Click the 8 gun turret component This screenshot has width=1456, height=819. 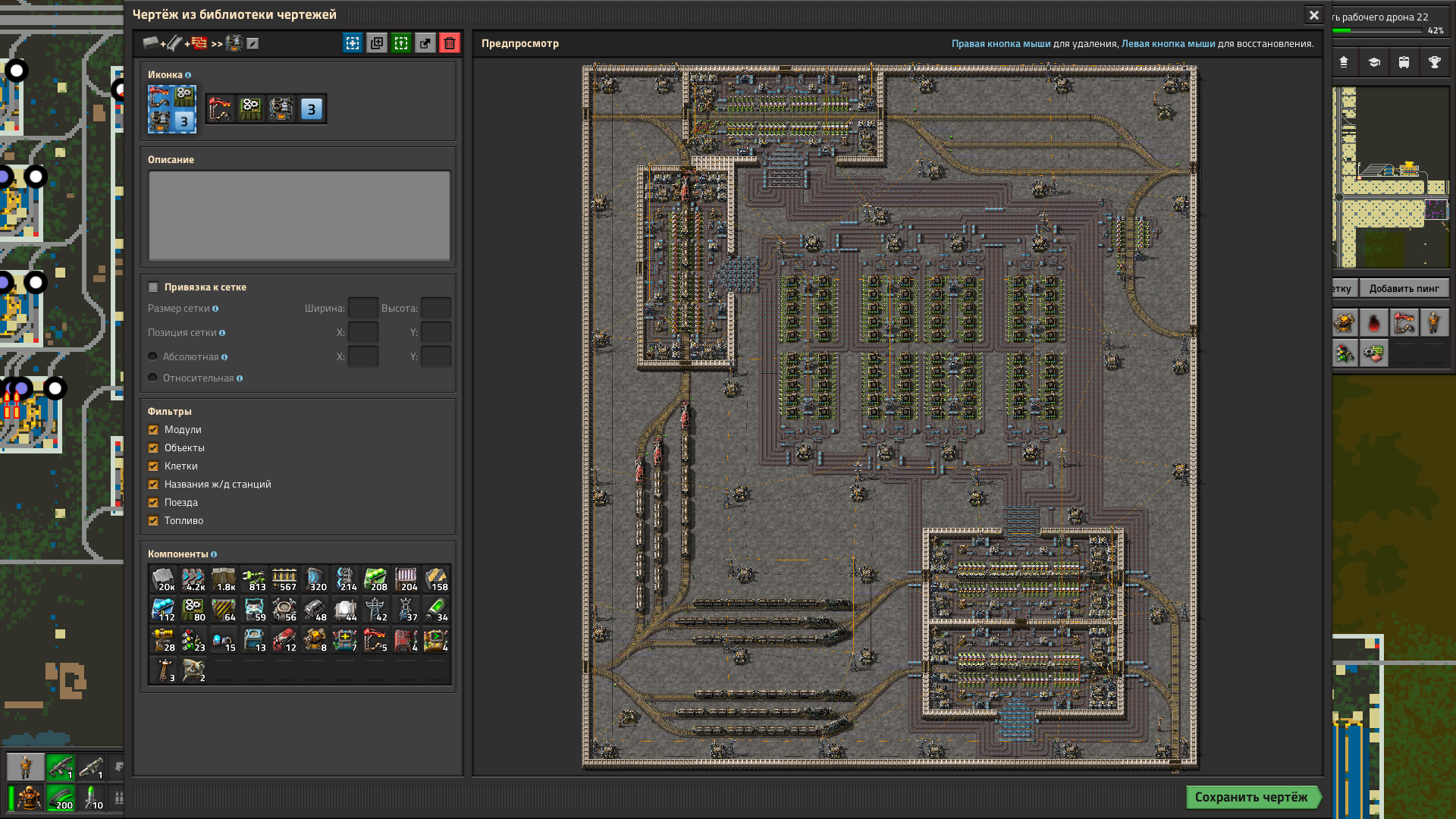(315, 640)
